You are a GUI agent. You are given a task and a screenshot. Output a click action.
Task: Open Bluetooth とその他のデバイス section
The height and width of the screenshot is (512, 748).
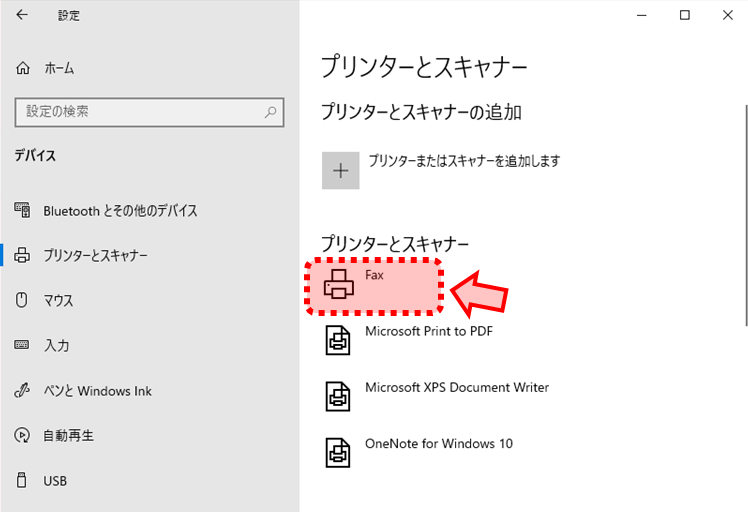point(120,210)
